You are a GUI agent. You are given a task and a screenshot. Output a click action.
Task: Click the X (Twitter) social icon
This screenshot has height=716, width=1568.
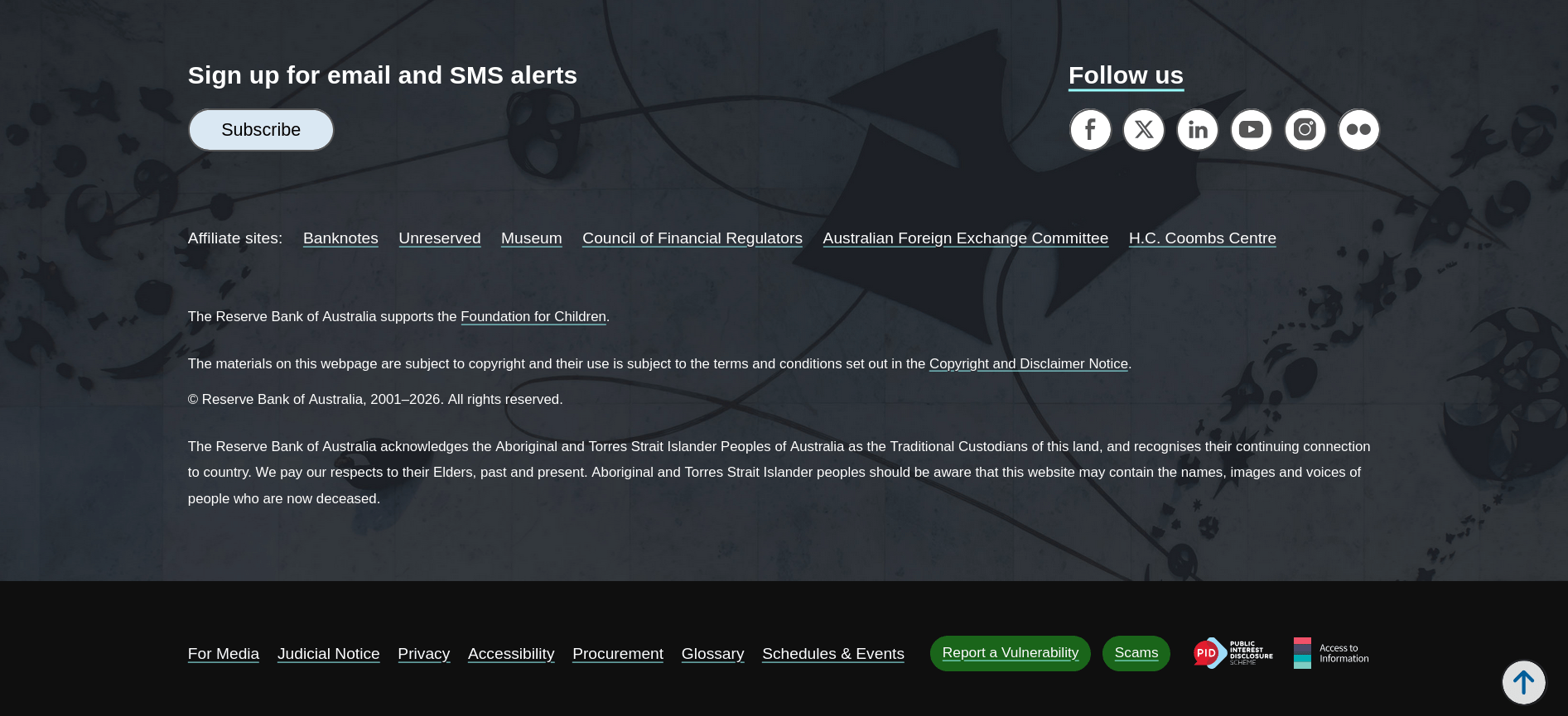1144,130
